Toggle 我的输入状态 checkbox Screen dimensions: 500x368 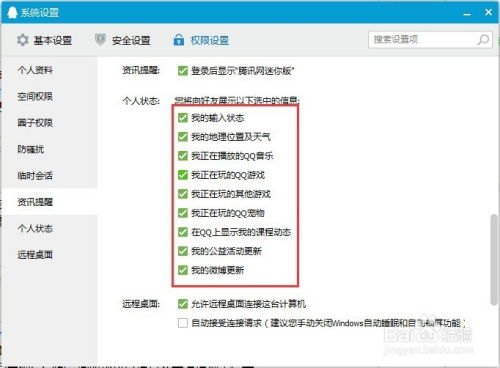click(x=183, y=118)
